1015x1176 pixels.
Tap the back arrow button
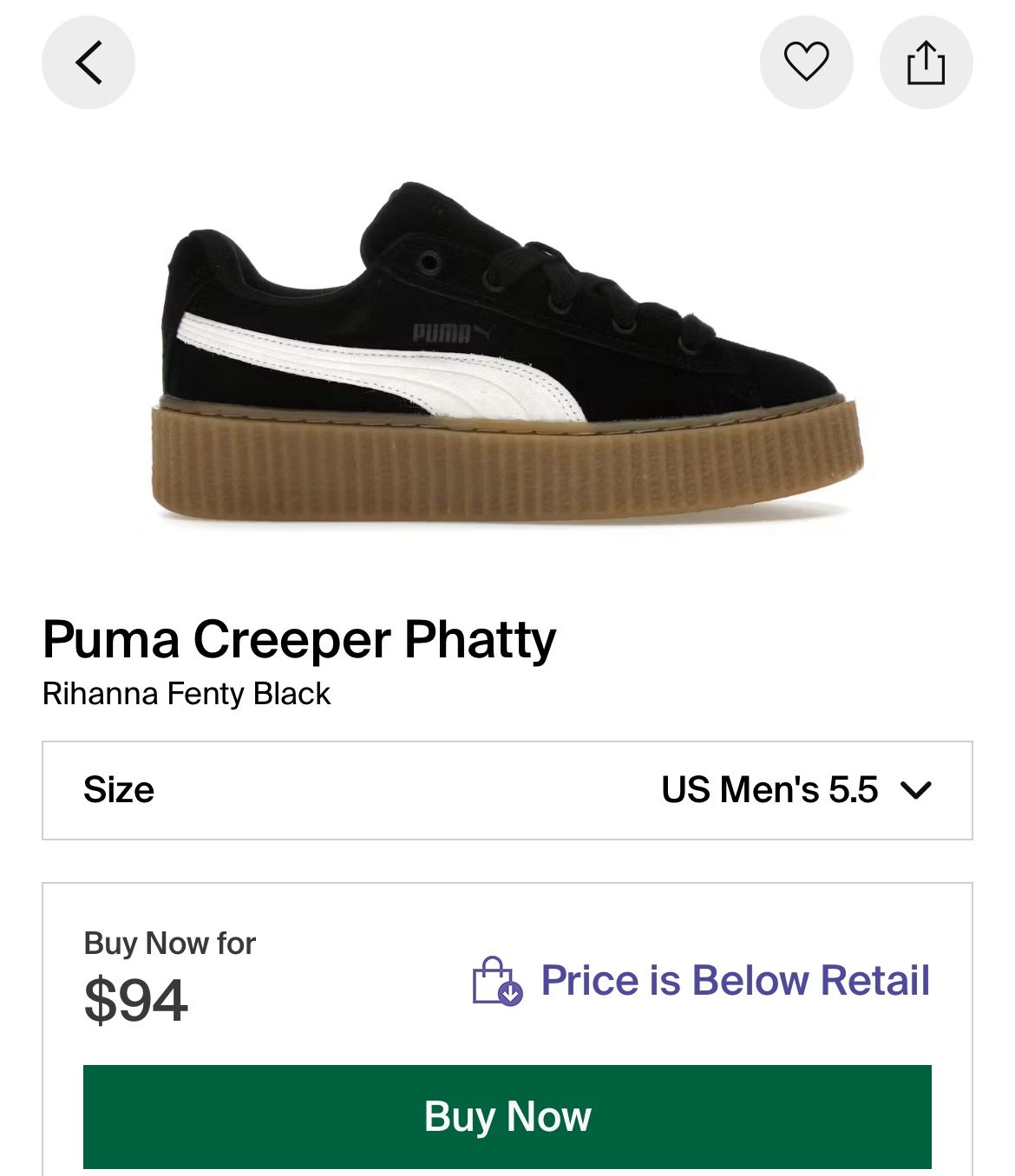[x=88, y=62]
